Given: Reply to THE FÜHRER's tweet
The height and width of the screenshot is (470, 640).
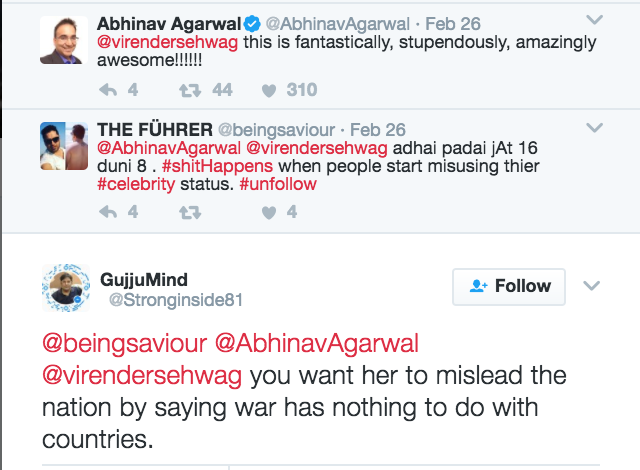Looking at the screenshot, I should pos(110,212).
